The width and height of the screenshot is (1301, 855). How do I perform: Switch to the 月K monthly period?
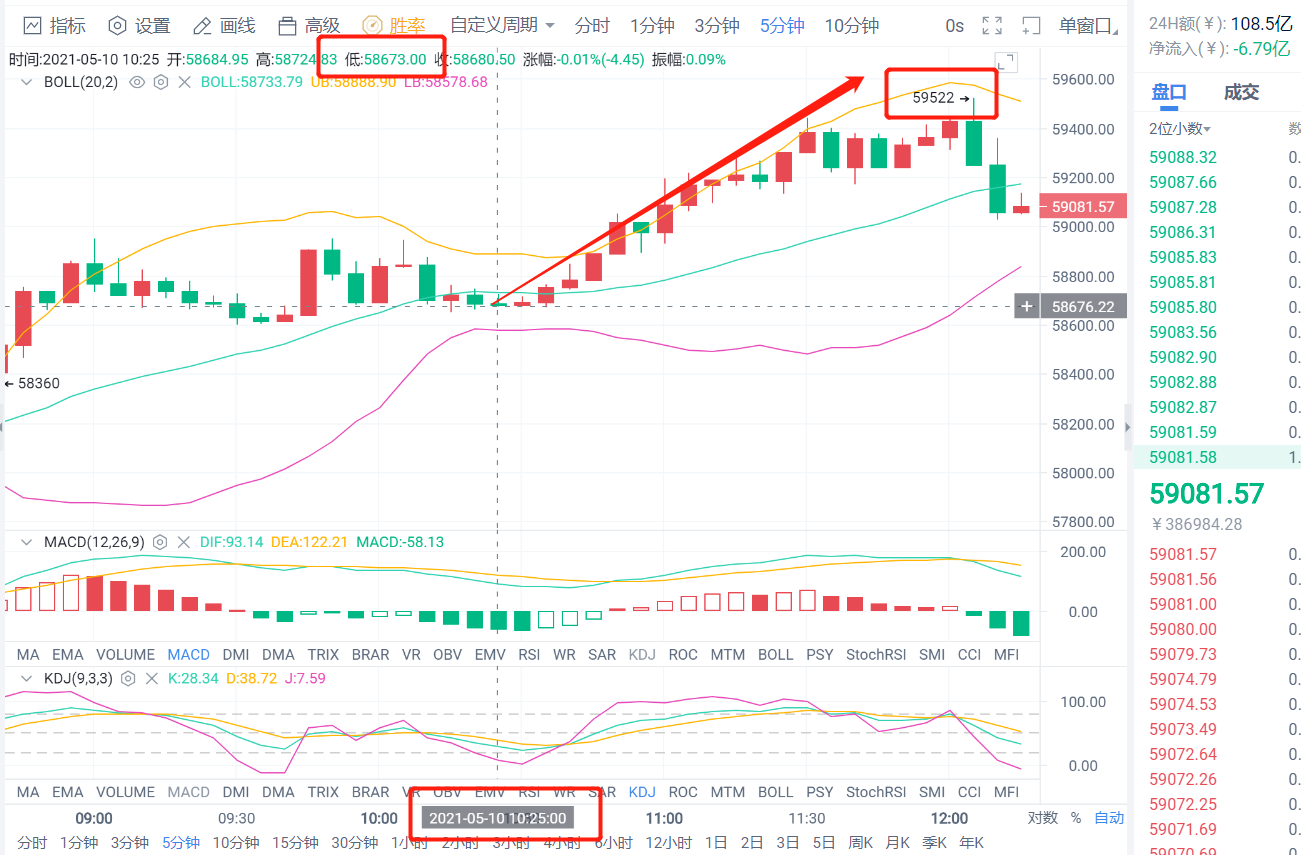(x=897, y=843)
